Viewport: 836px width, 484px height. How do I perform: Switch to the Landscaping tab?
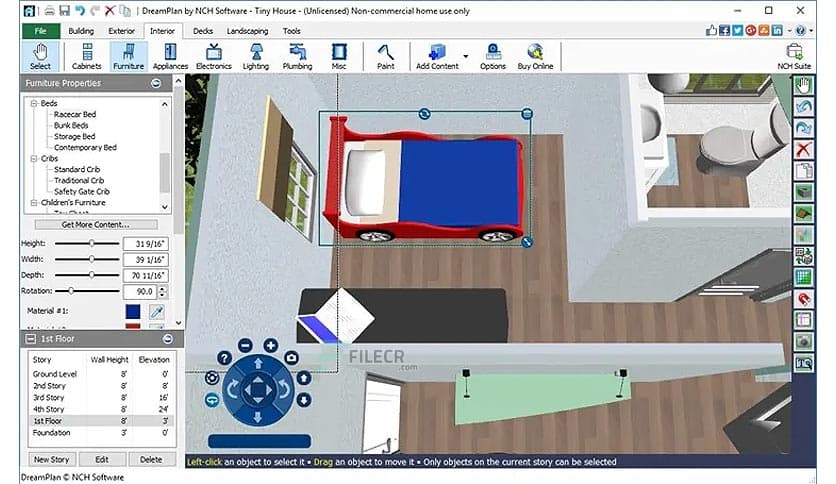tap(246, 31)
